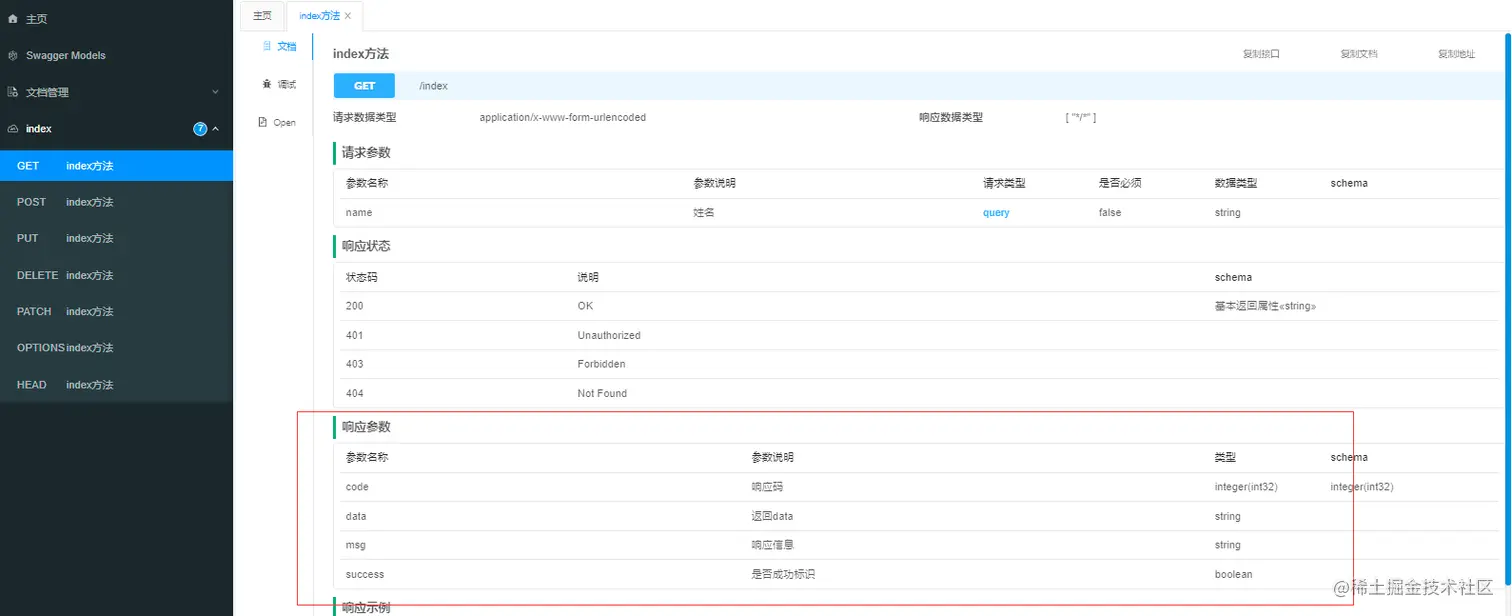Click the Not Found cell
This screenshot has width=1512, height=616.
(602, 393)
